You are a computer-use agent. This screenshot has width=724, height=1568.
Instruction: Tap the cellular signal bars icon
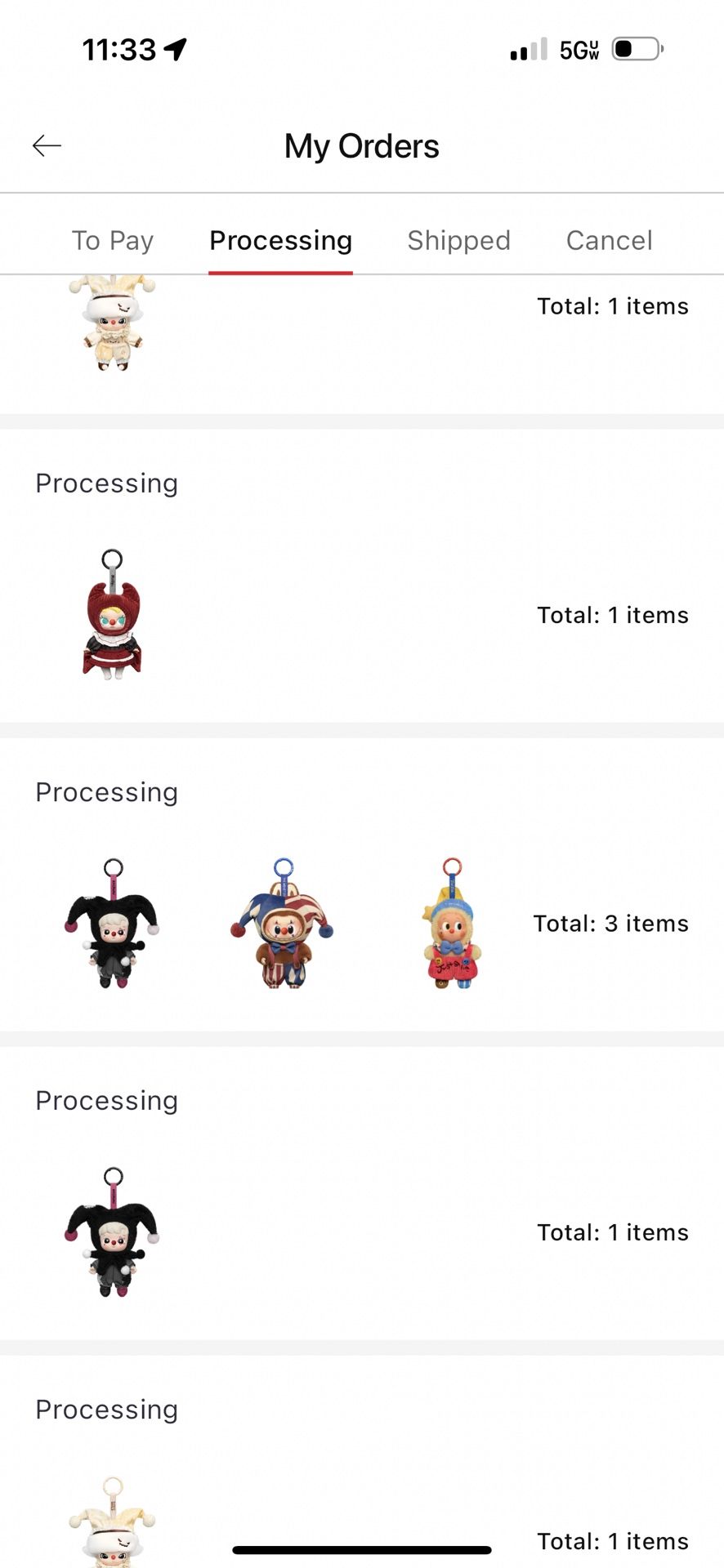(x=529, y=49)
